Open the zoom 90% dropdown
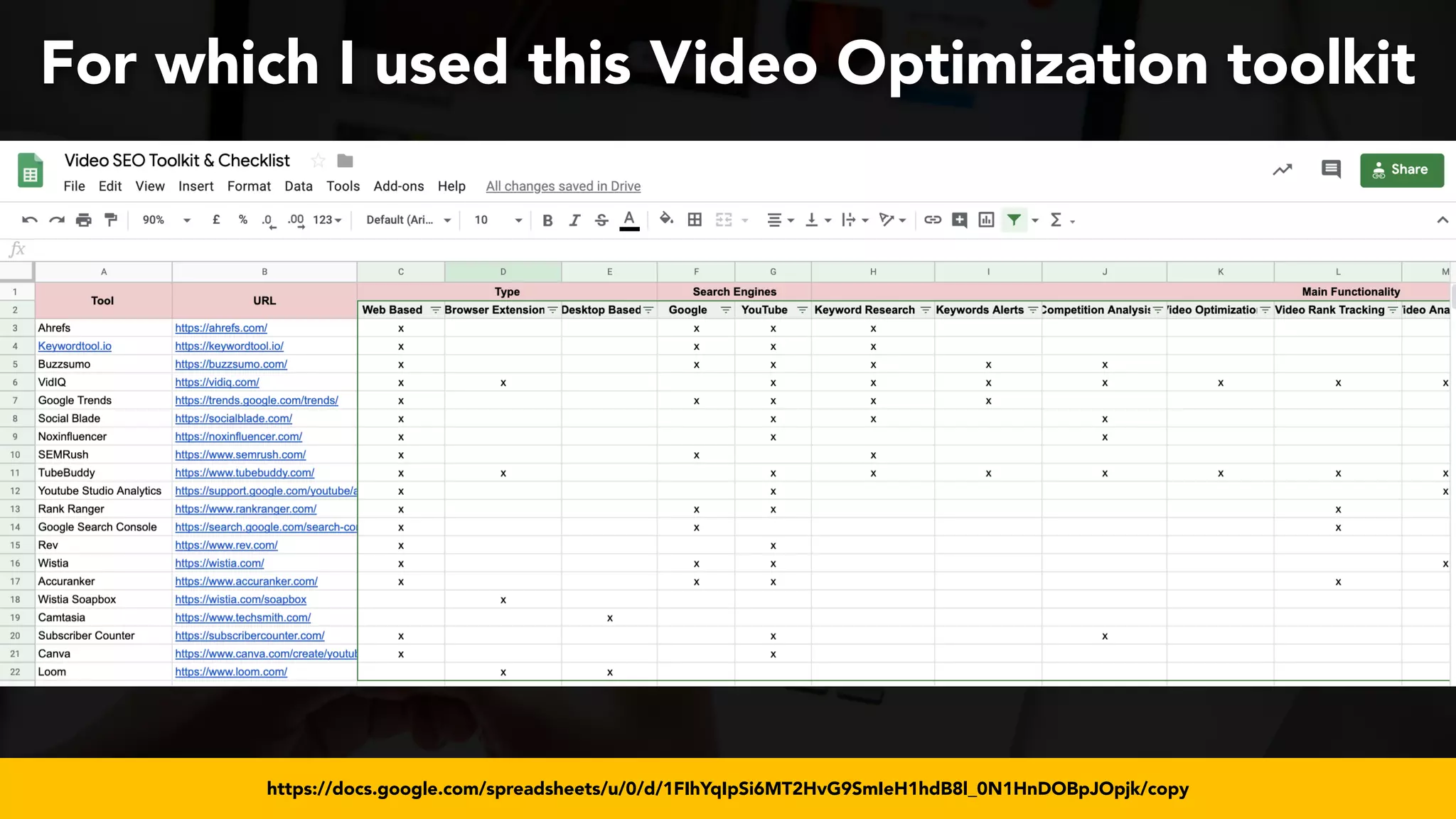 point(166,220)
